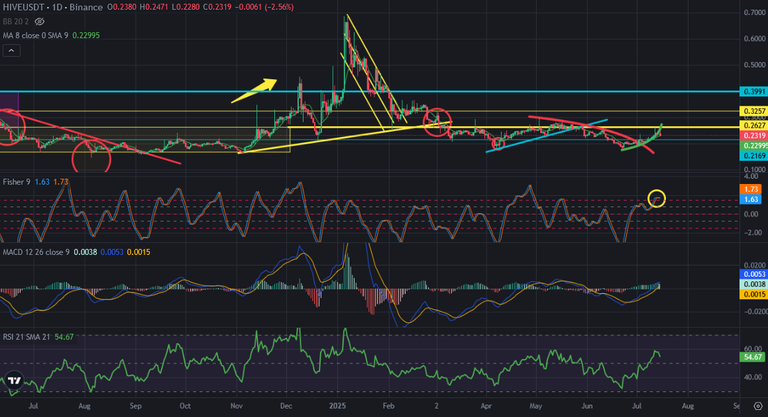Image resolution: width=768 pixels, height=417 pixels.
Task: Click the 0.6000 price scale value
Action: coord(755,39)
